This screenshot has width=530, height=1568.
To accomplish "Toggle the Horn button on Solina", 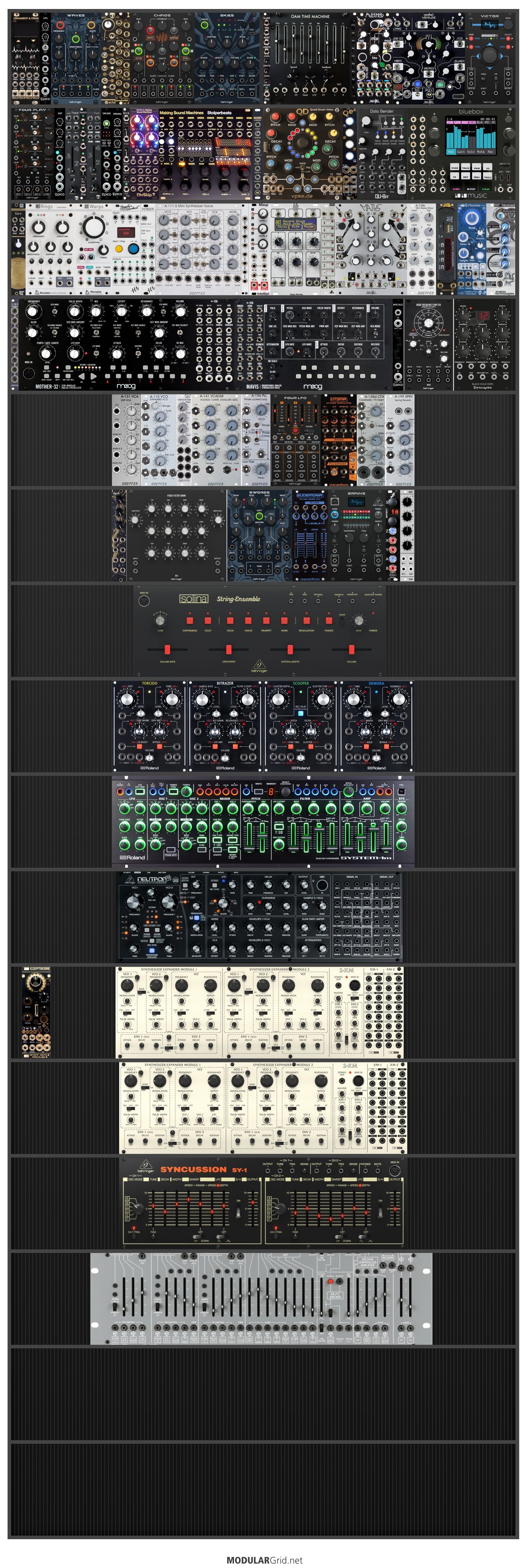I will tap(284, 620).
